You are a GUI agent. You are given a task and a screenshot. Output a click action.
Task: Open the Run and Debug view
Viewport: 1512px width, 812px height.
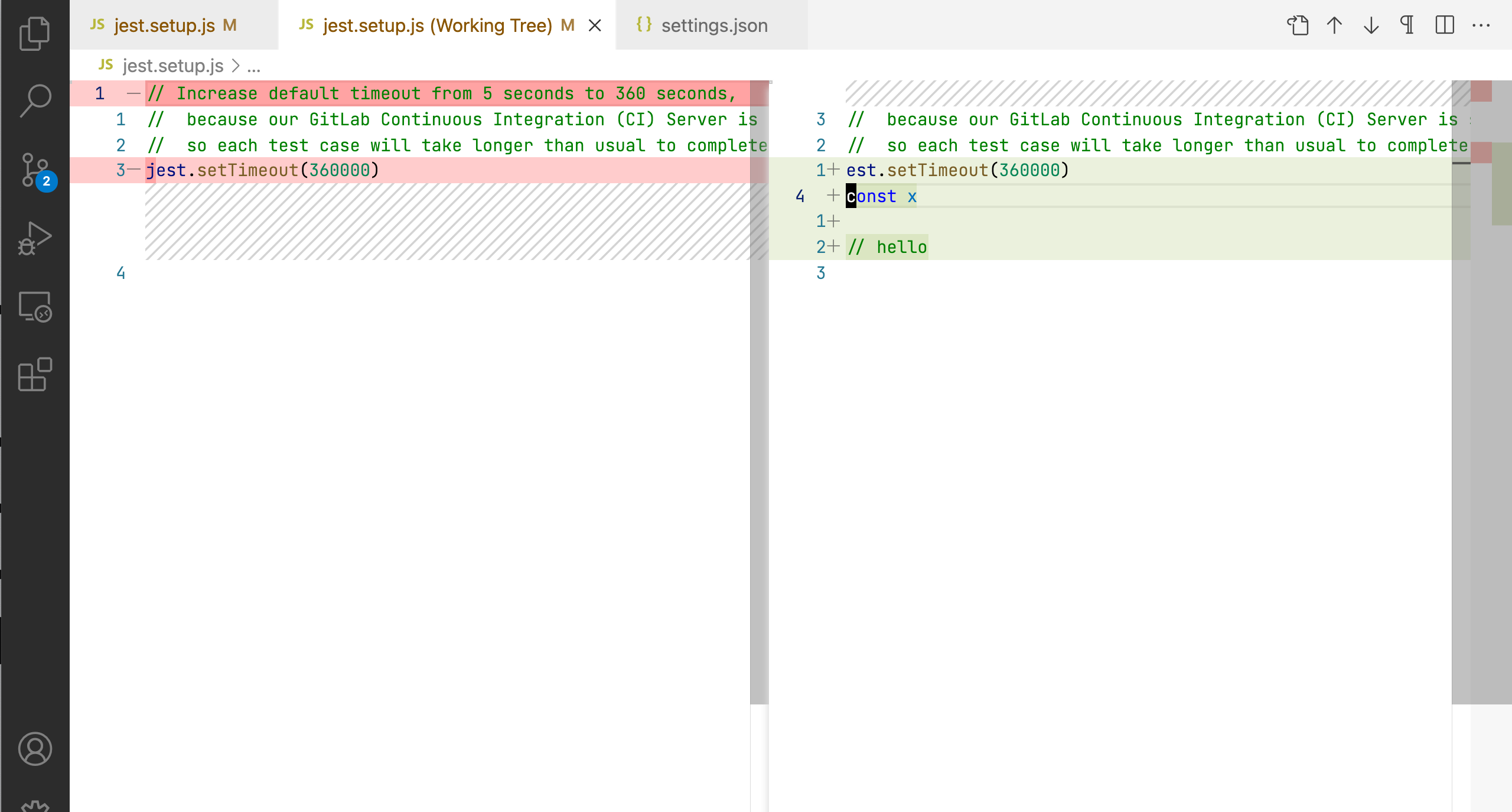(34, 238)
